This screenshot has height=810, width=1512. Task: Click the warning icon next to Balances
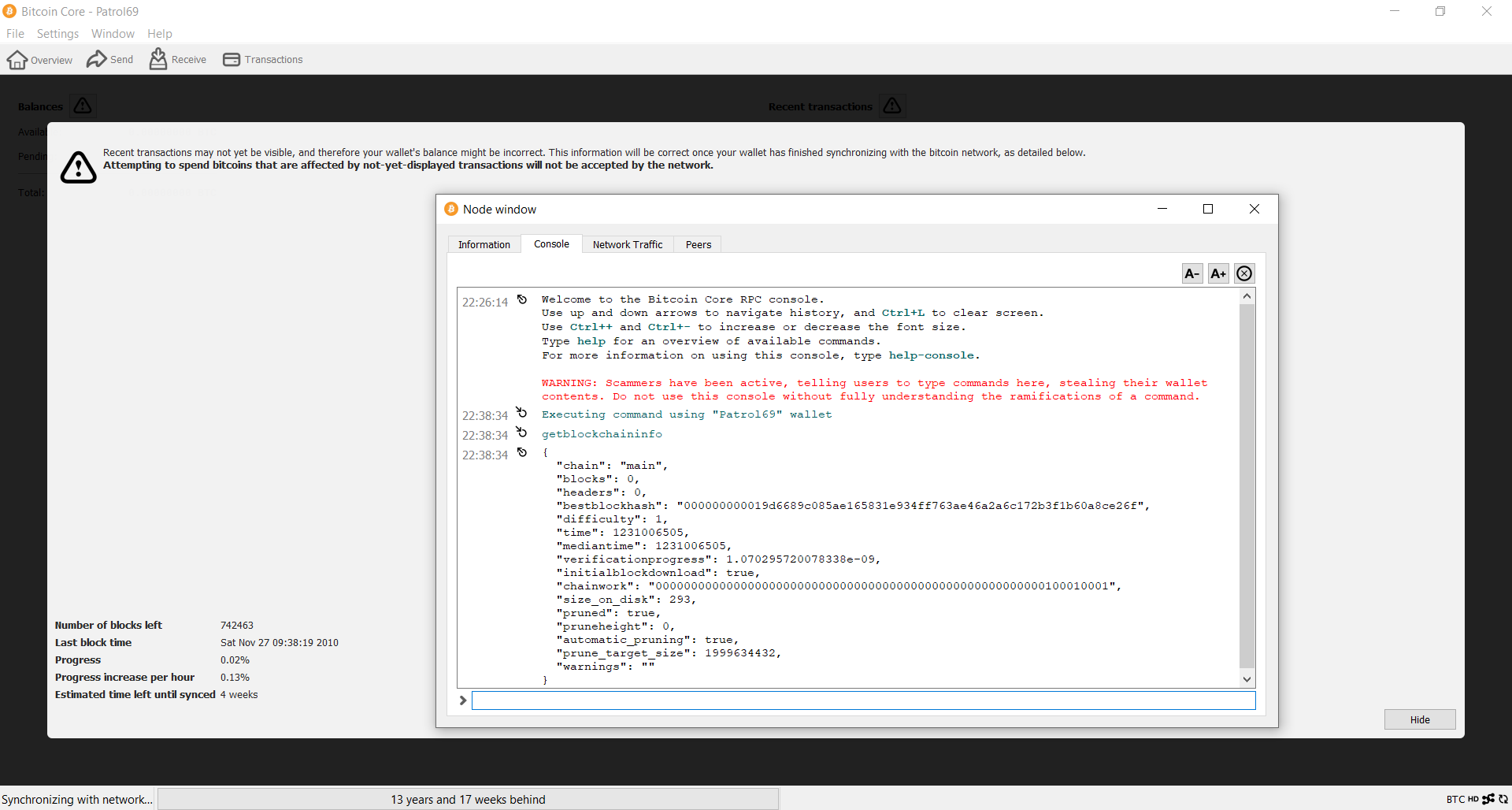(x=83, y=106)
